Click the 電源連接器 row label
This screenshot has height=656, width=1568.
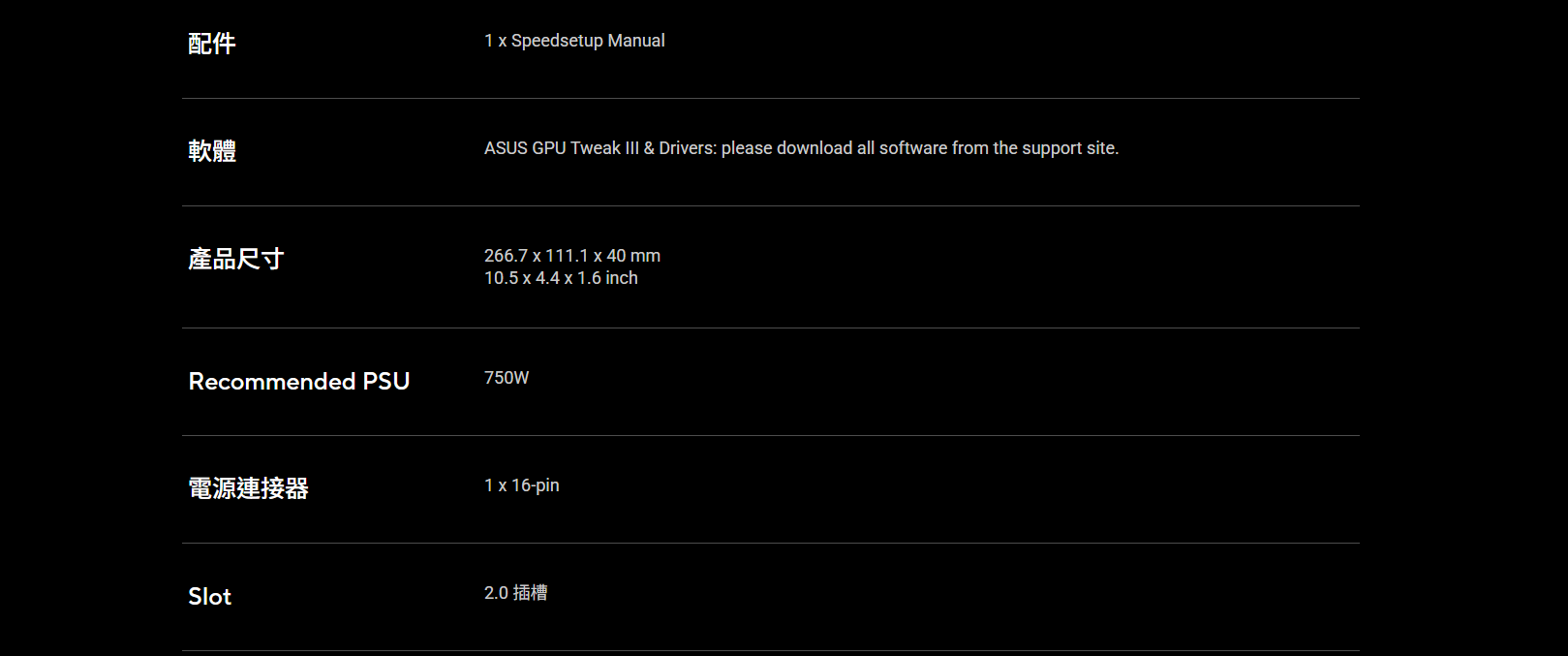248,488
